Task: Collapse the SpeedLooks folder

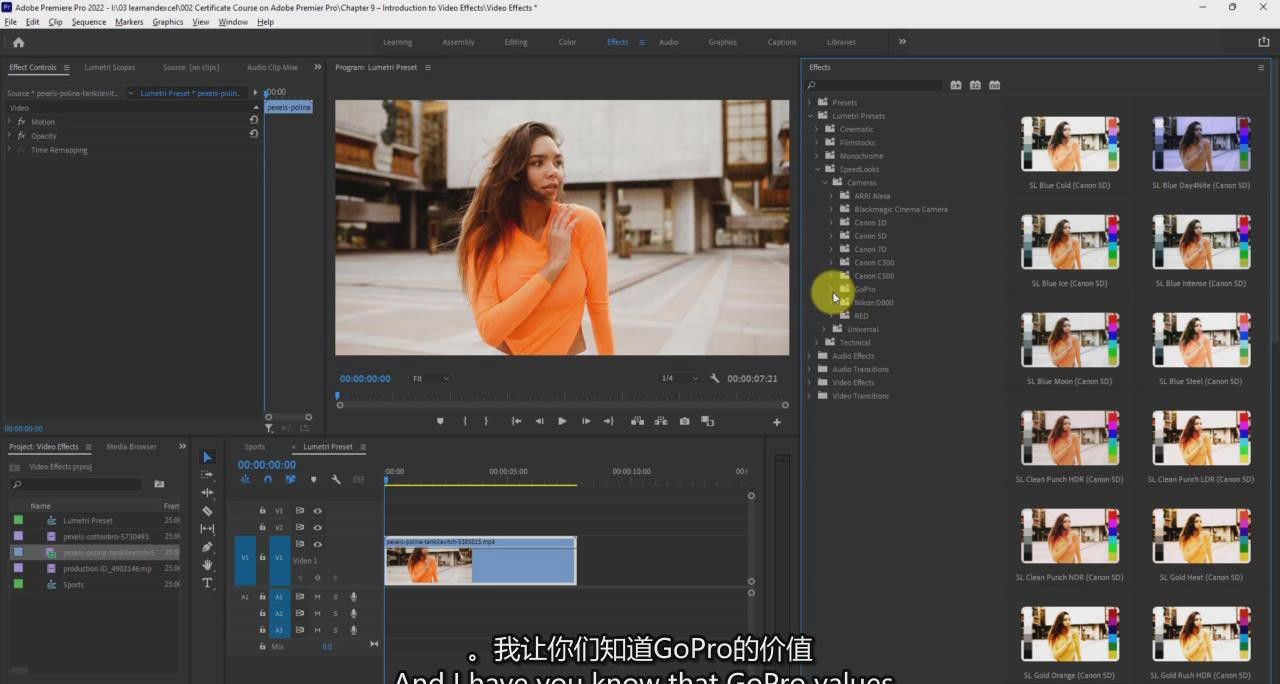Action: [x=817, y=169]
